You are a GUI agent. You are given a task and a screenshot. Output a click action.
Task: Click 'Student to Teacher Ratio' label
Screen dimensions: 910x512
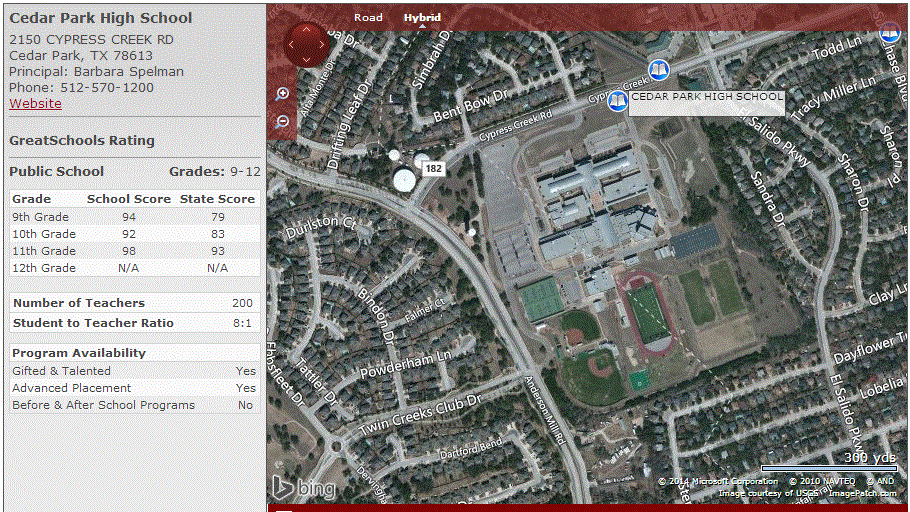tap(93, 323)
